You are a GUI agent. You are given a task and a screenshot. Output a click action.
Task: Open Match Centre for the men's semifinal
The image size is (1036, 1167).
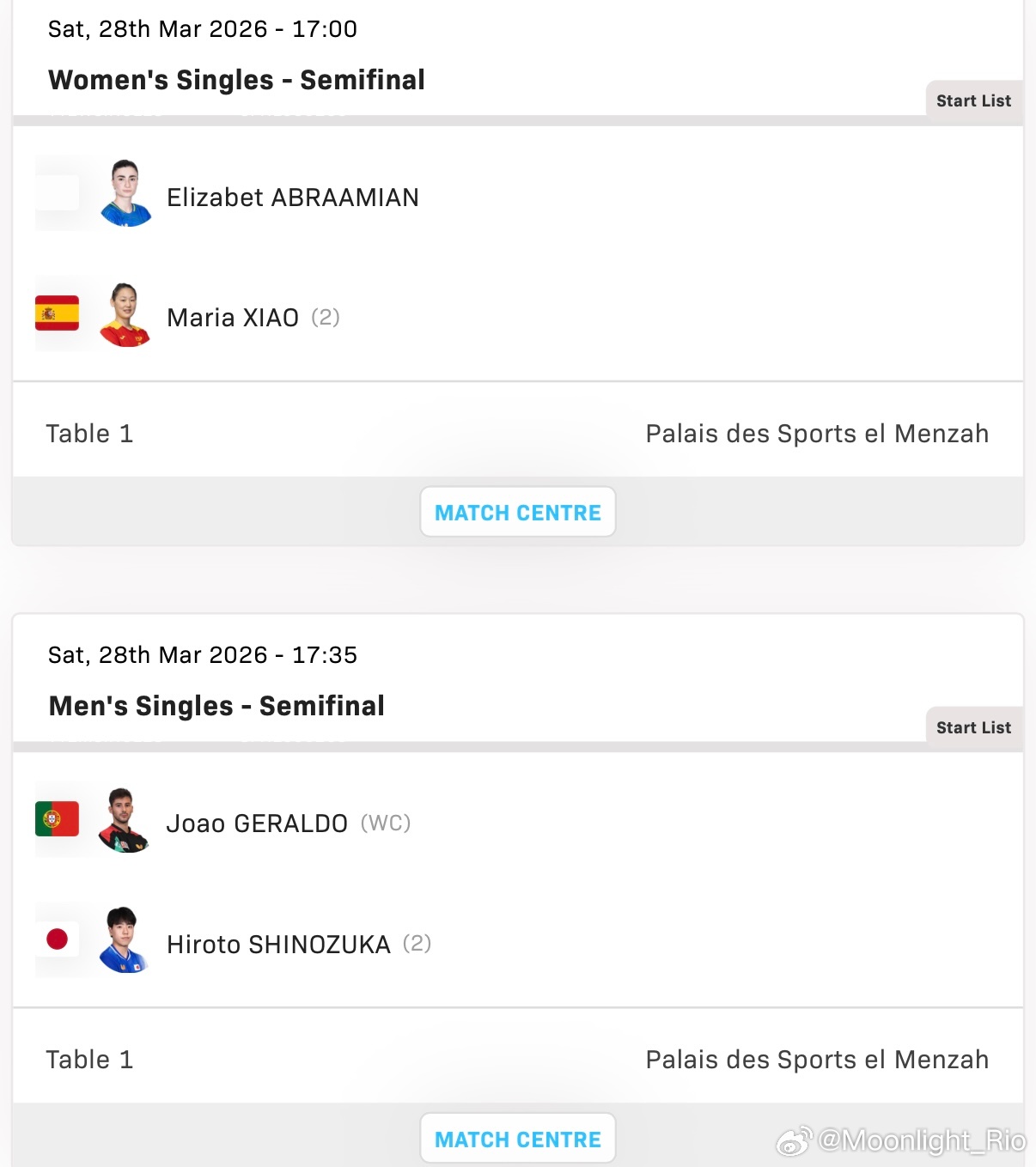coord(518,1139)
